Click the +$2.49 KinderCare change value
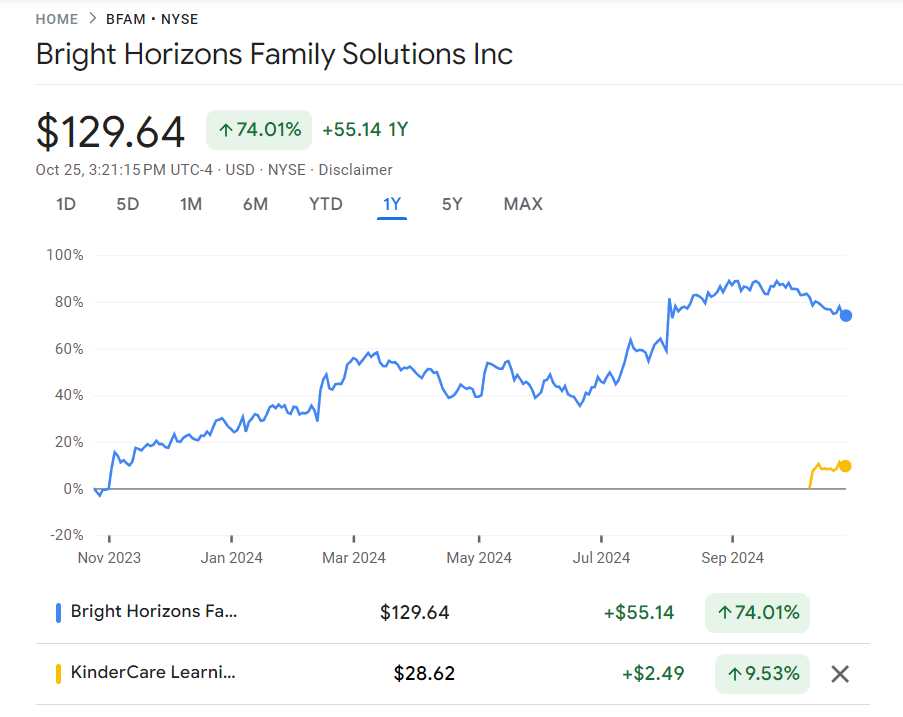 pos(653,673)
